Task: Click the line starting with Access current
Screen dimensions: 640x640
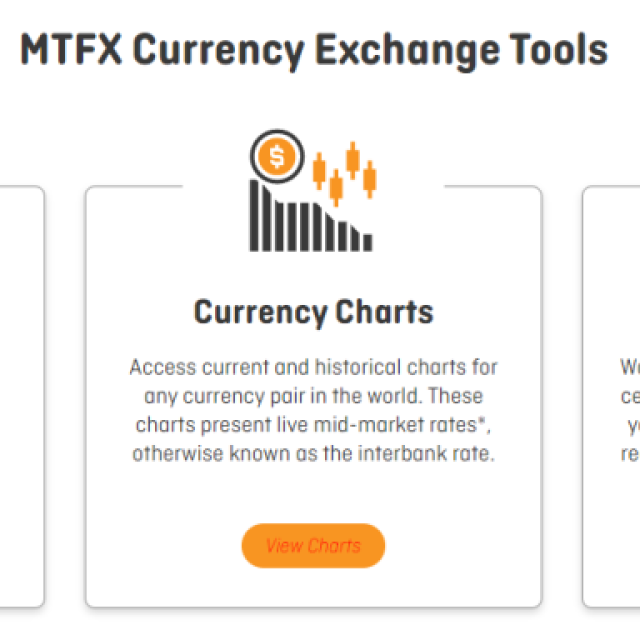Action: (313, 367)
